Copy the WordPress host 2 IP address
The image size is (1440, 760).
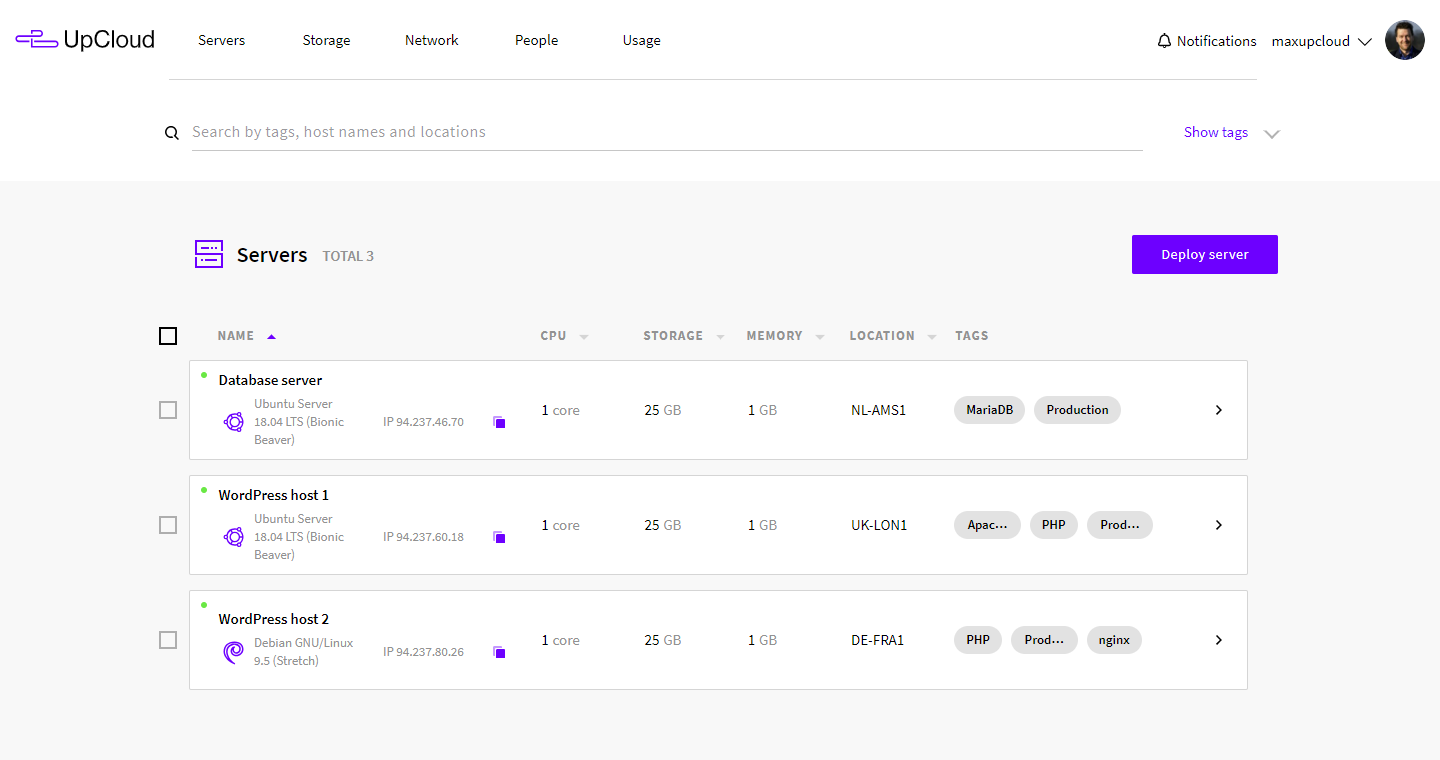coord(499,653)
